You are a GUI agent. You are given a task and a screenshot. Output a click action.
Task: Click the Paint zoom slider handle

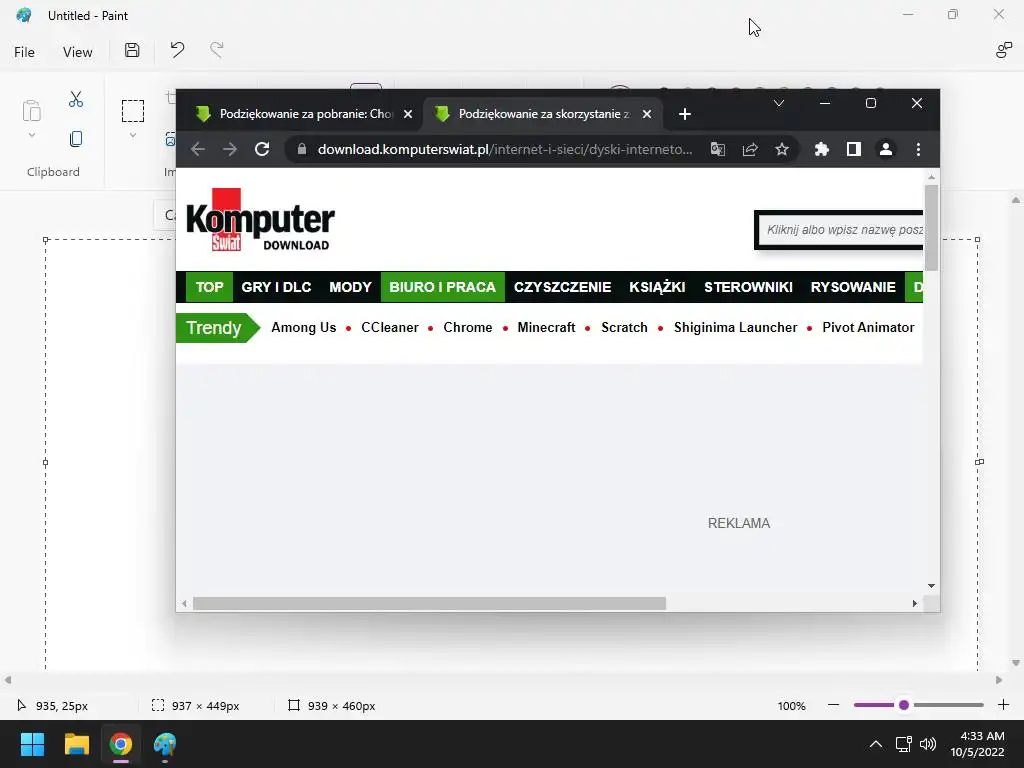coord(904,705)
